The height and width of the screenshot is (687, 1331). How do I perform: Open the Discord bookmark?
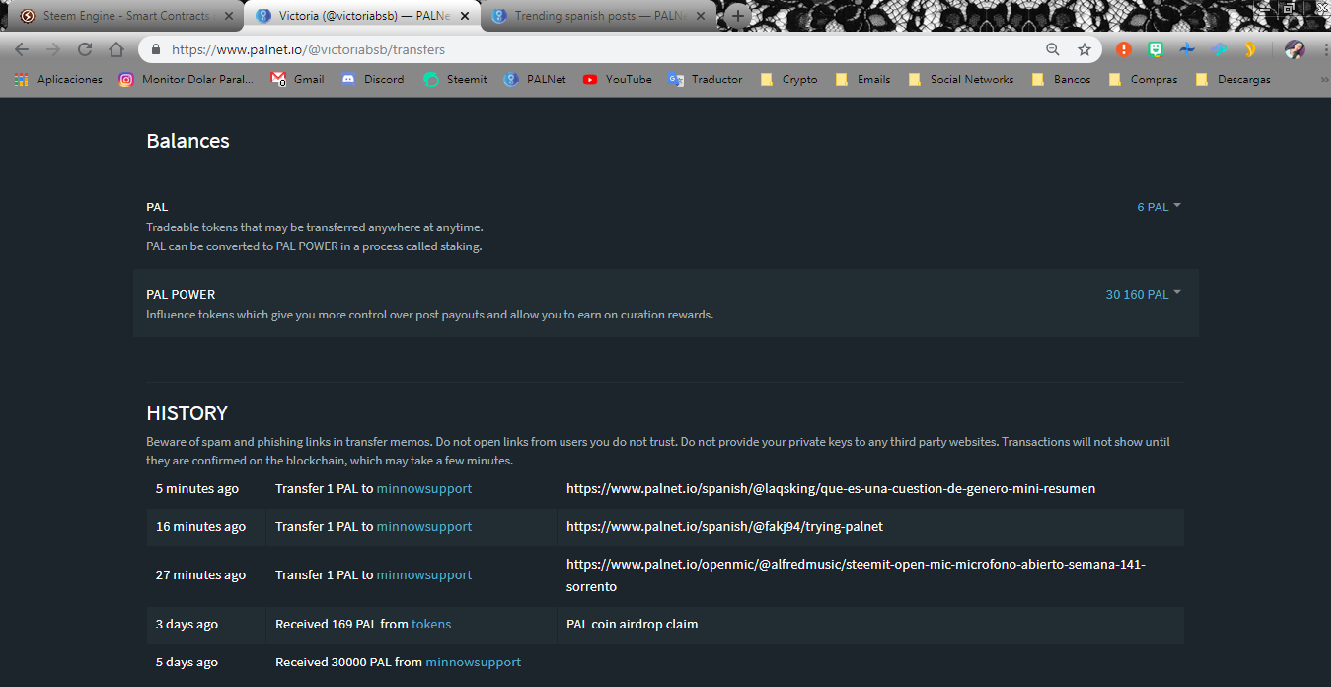[x=372, y=79]
